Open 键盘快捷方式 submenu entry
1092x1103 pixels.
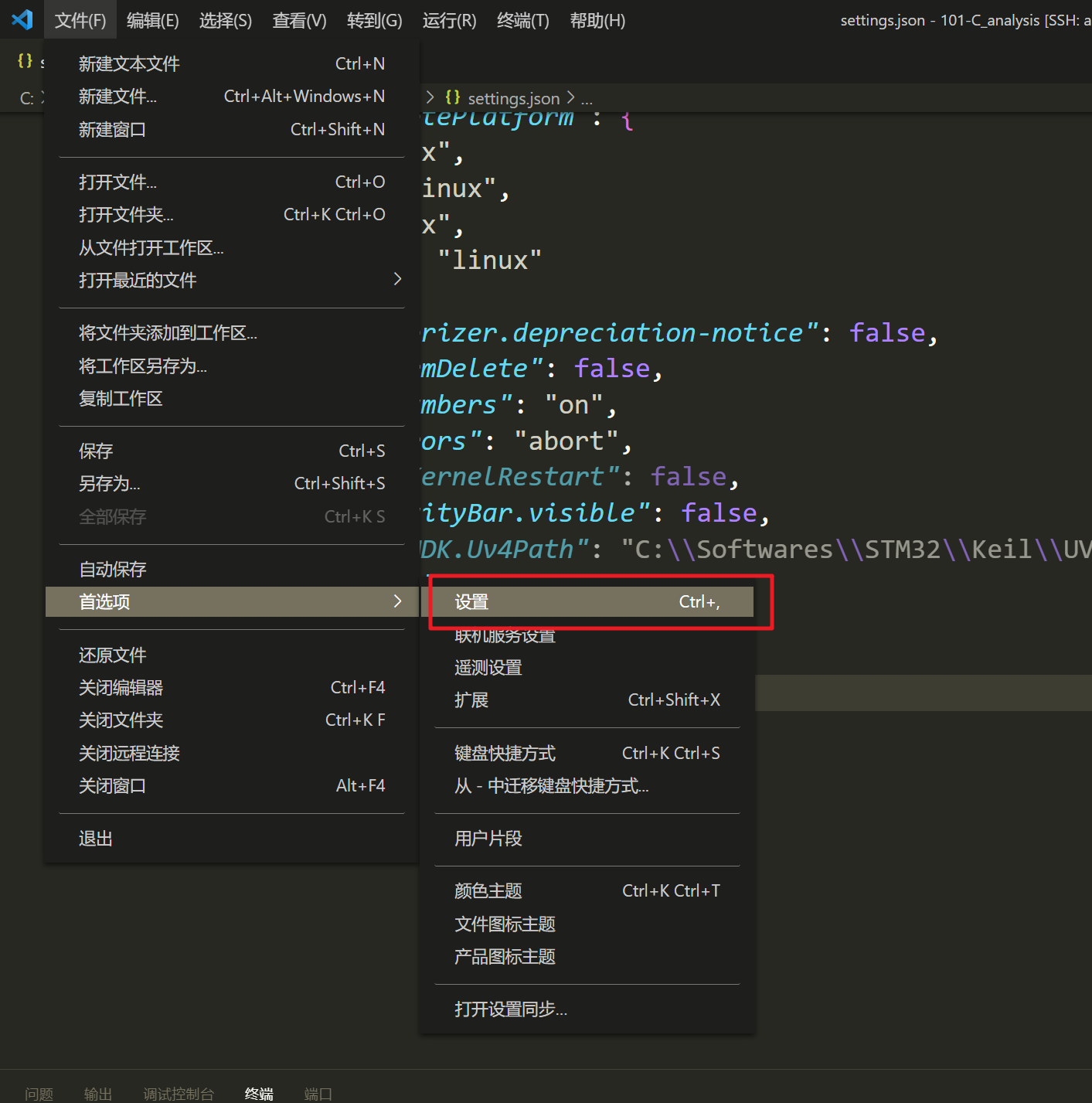(x=587, y=753)
